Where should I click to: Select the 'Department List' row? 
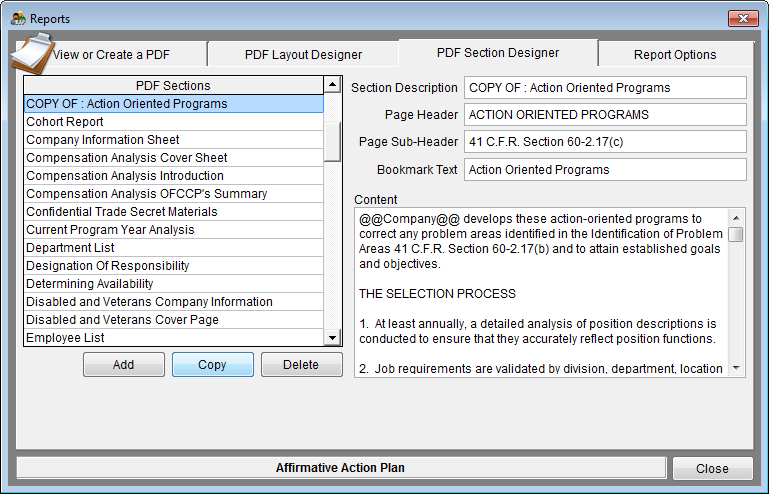(173, 248)
